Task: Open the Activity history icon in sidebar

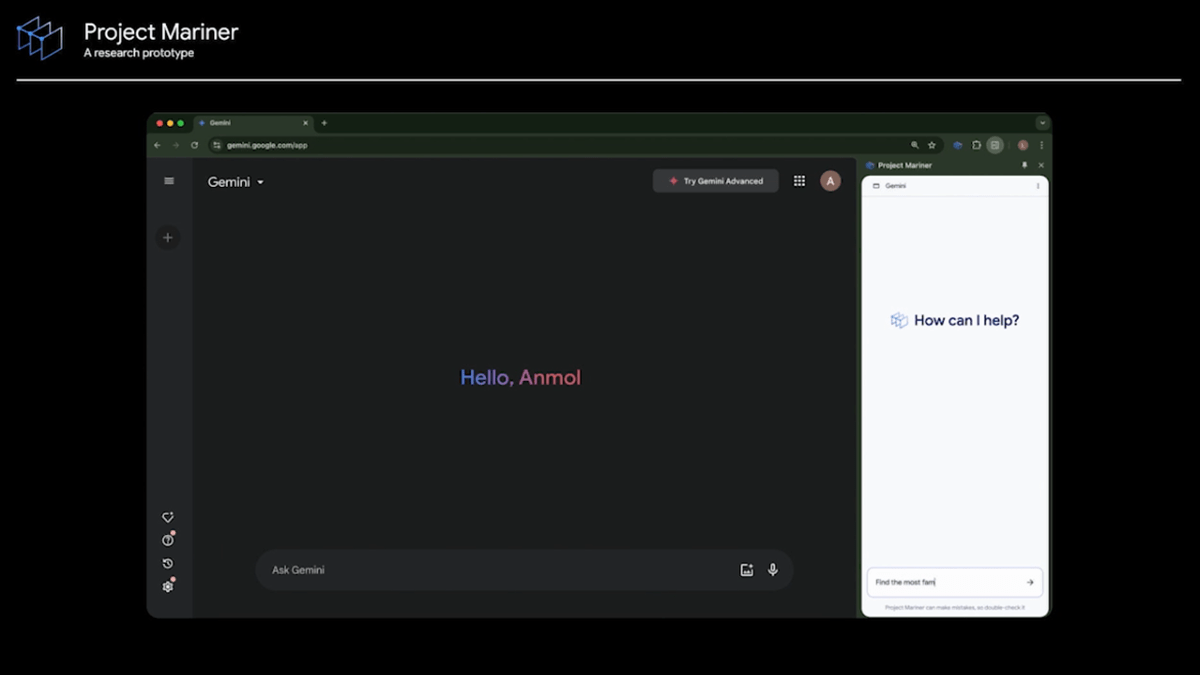Action: pyautogui.click(x=168, y=563)
